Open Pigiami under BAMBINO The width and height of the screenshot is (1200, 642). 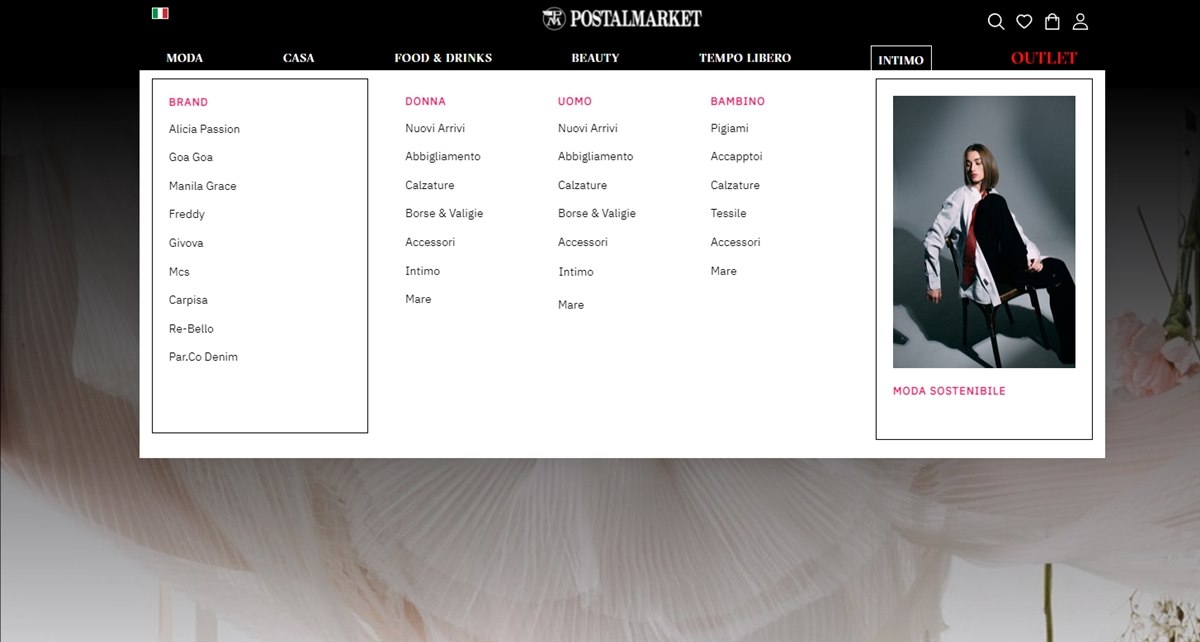coord(730,128)
